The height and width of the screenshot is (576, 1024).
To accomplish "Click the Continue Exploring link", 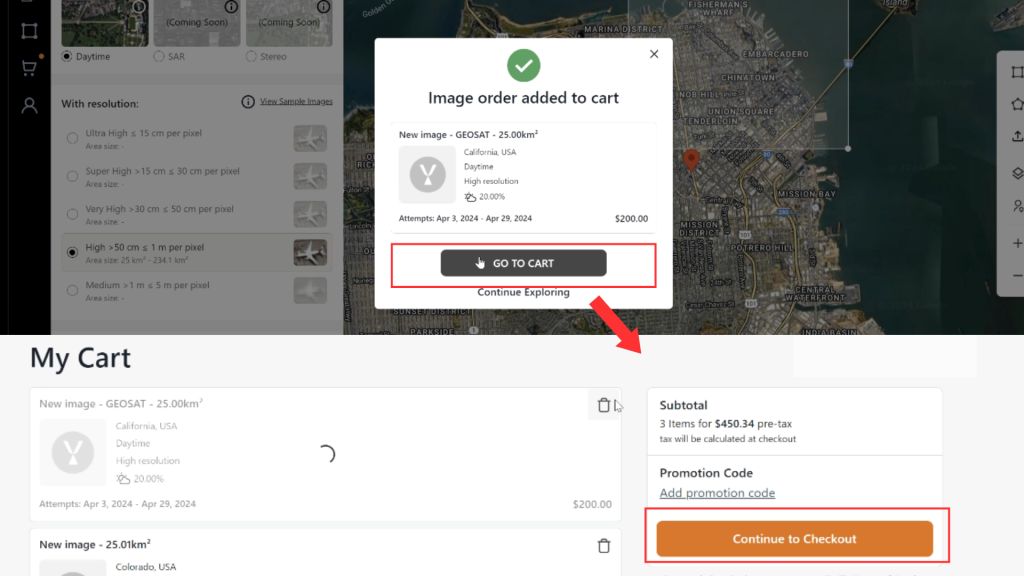I will coord(523,292).
